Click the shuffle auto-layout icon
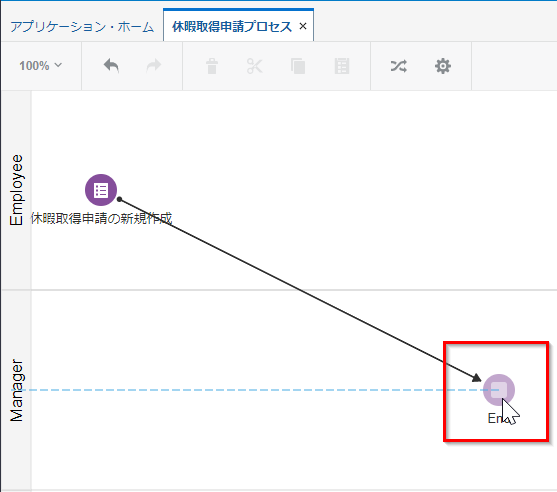Screen dimensions: 557x492 [x=399, y=66]
